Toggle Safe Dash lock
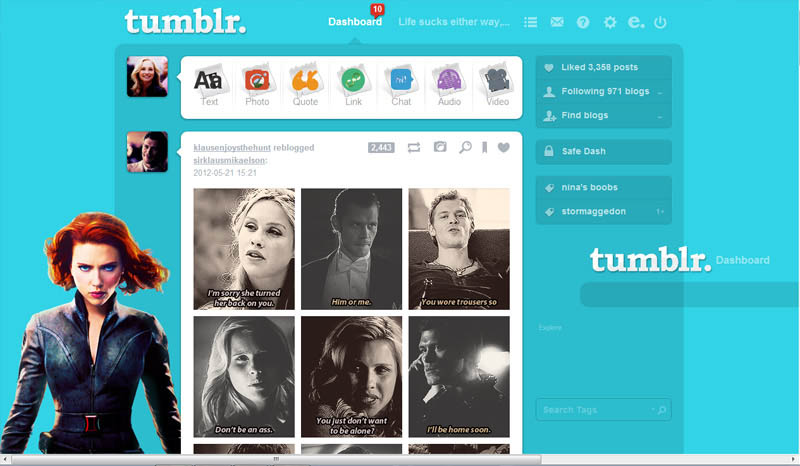The height and width of the screenshot is (466, 800). click(x=604, y=152)
